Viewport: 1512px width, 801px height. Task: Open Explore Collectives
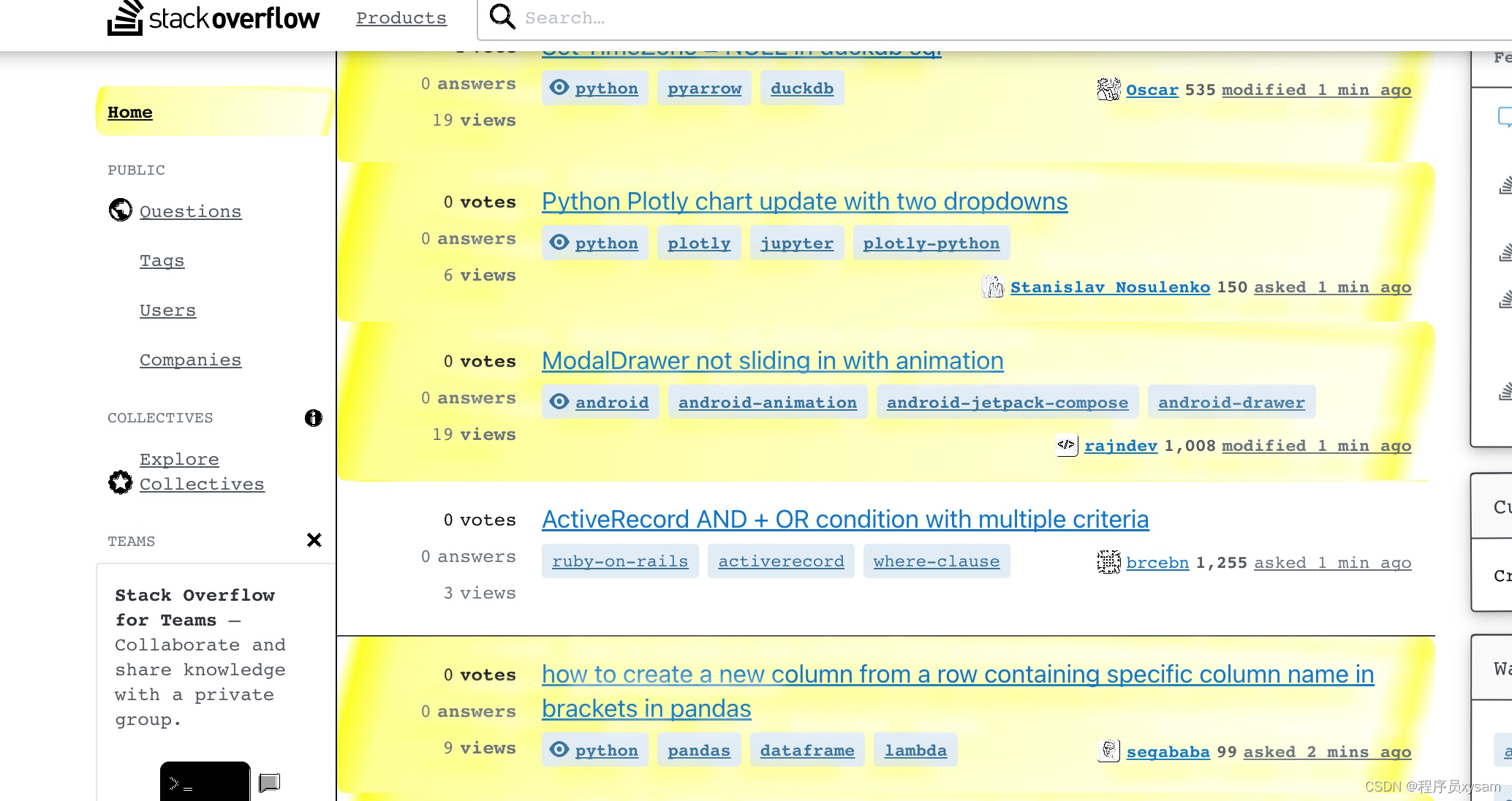pyautogui.click(x=202, y=471)
